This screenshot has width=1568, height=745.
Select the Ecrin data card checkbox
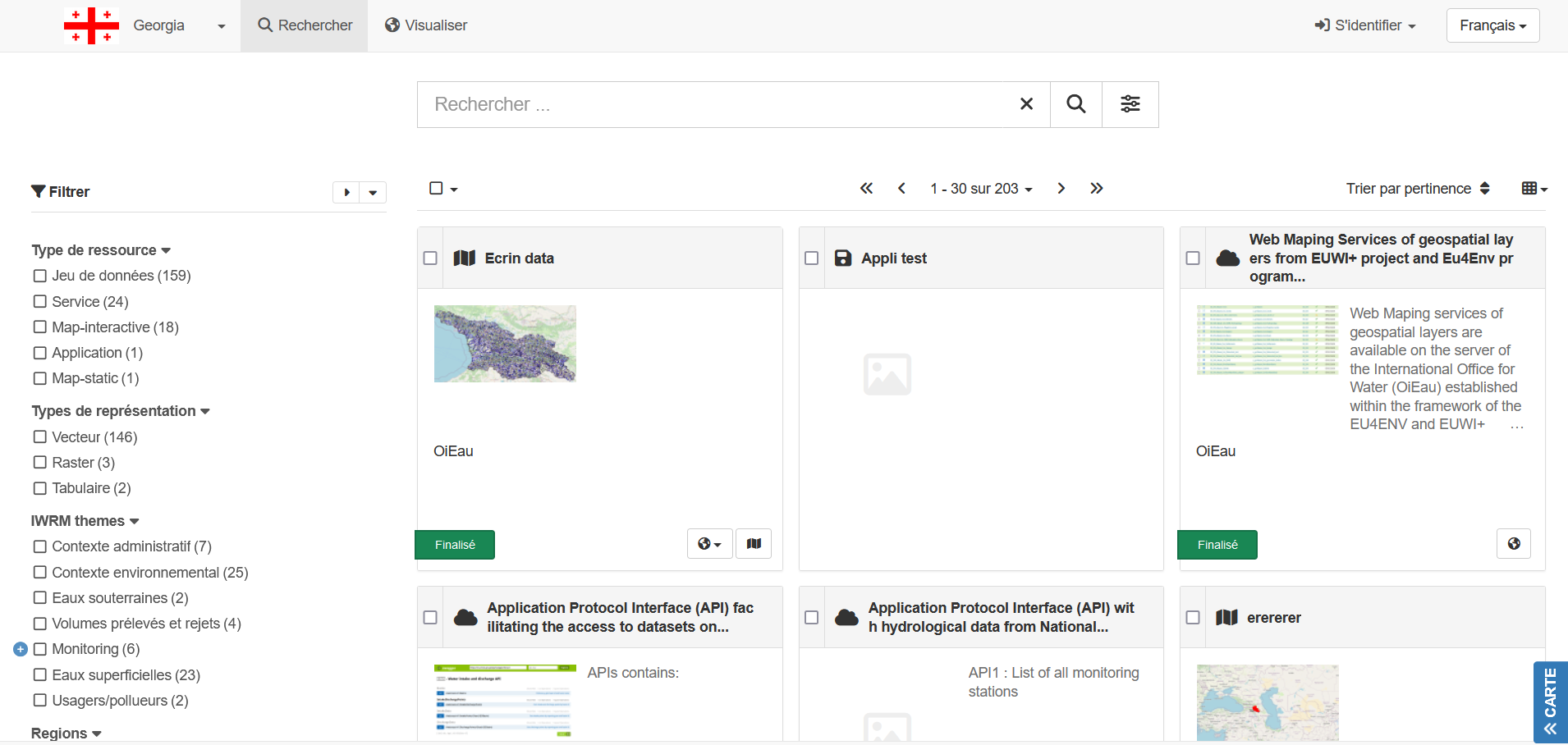tap(430, 258)
